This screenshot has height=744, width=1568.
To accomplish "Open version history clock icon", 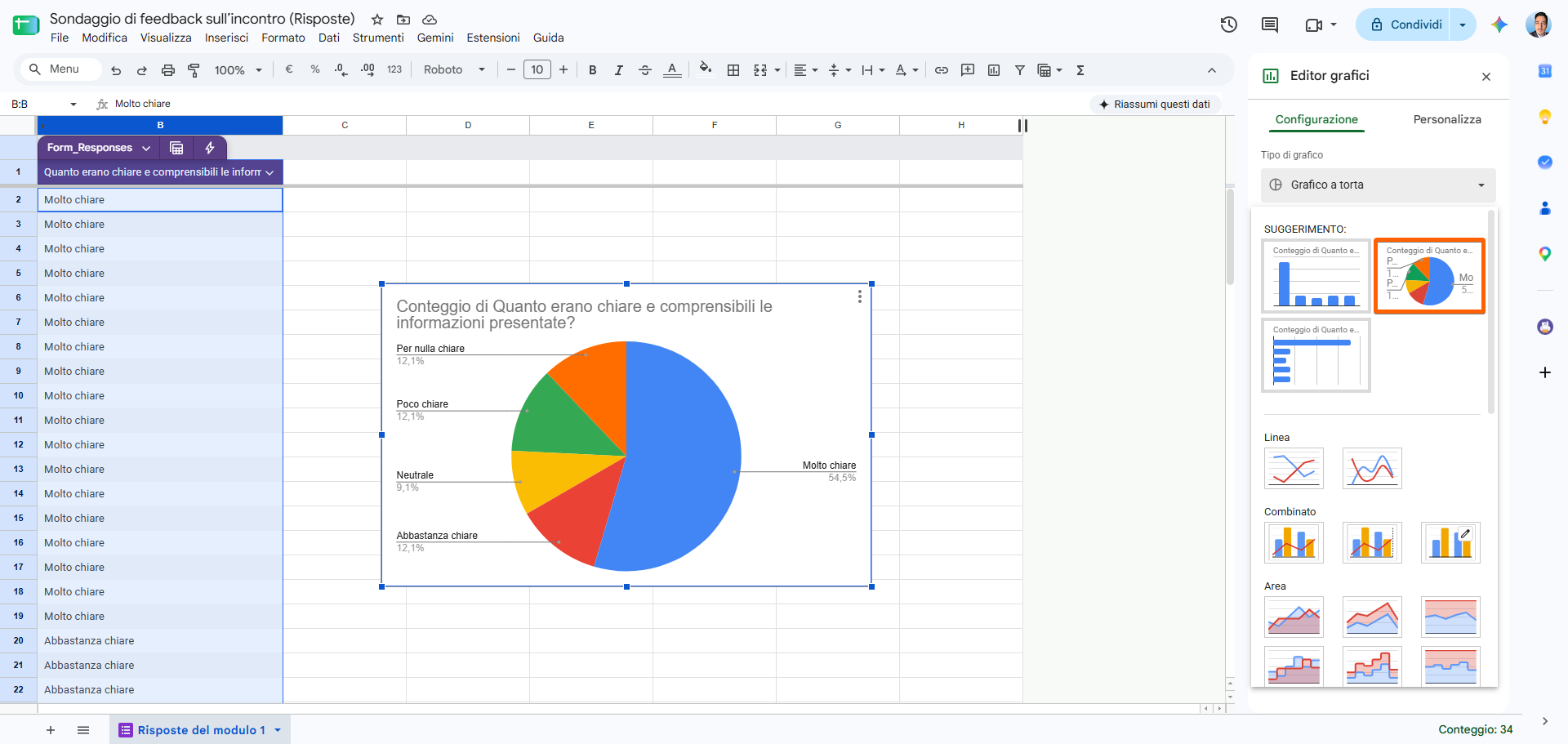I will click(x=1229, y=25).
